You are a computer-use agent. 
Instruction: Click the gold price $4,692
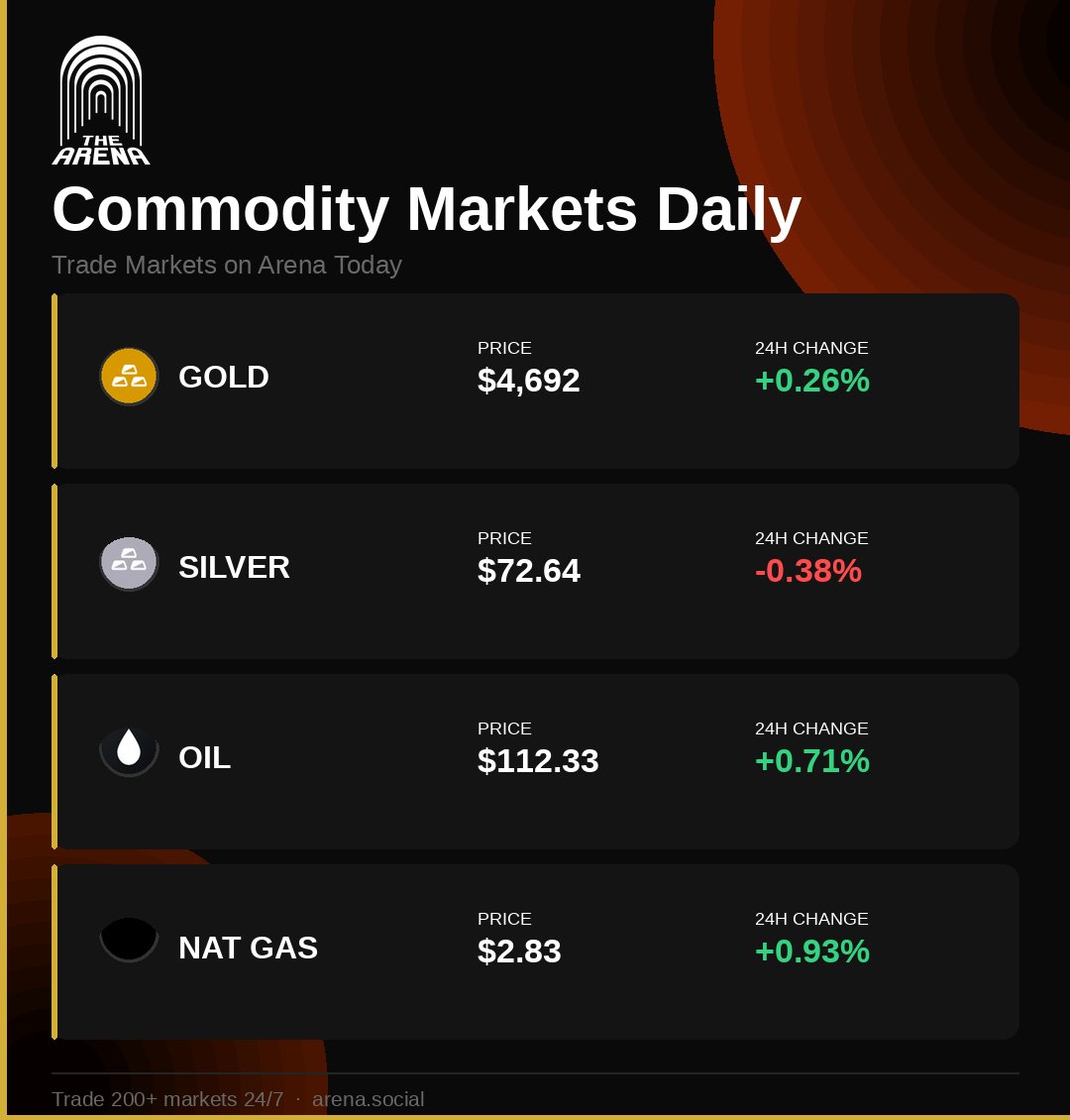528,381
